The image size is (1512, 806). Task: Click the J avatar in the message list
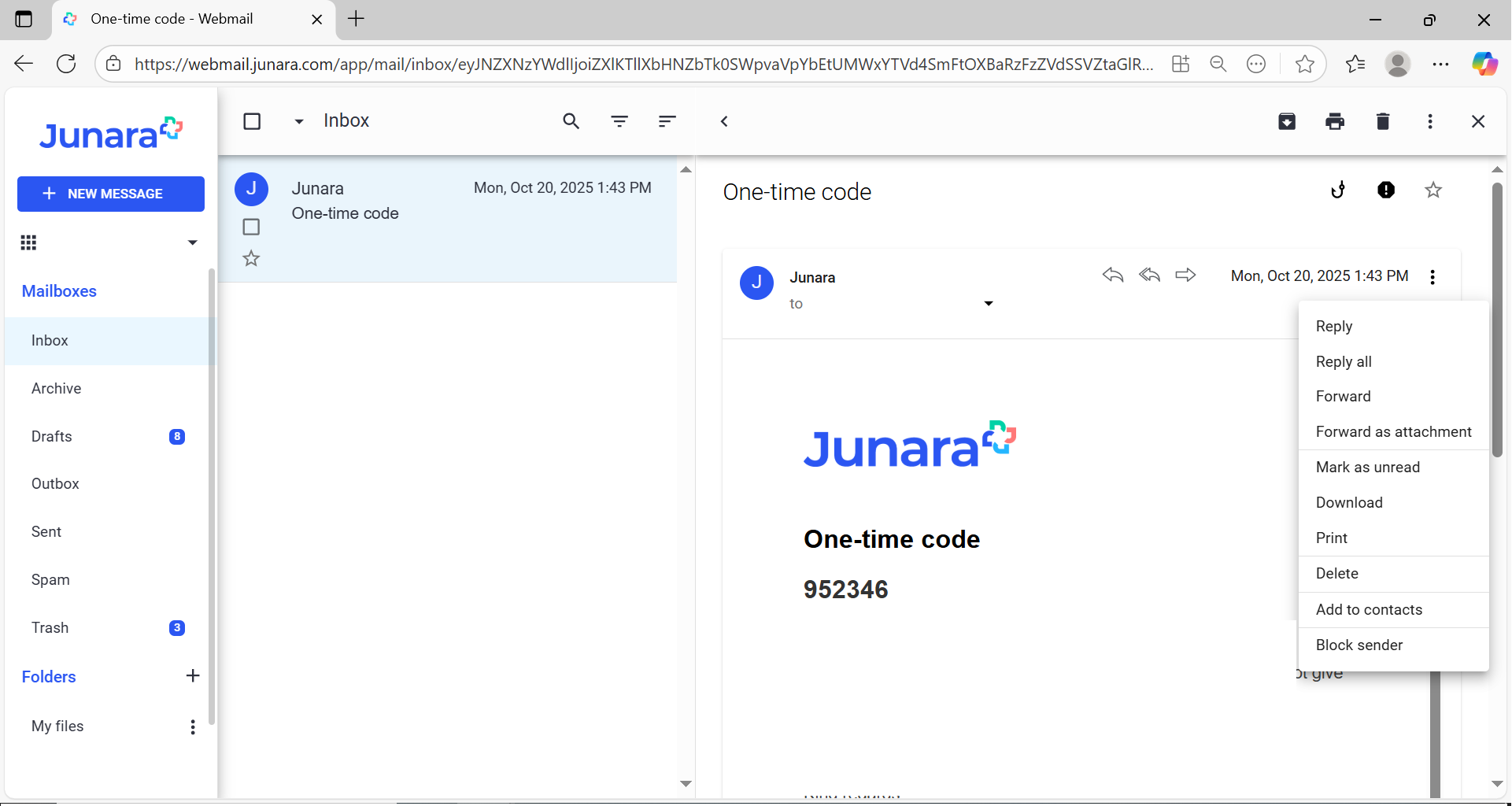[x=251, y=189]
